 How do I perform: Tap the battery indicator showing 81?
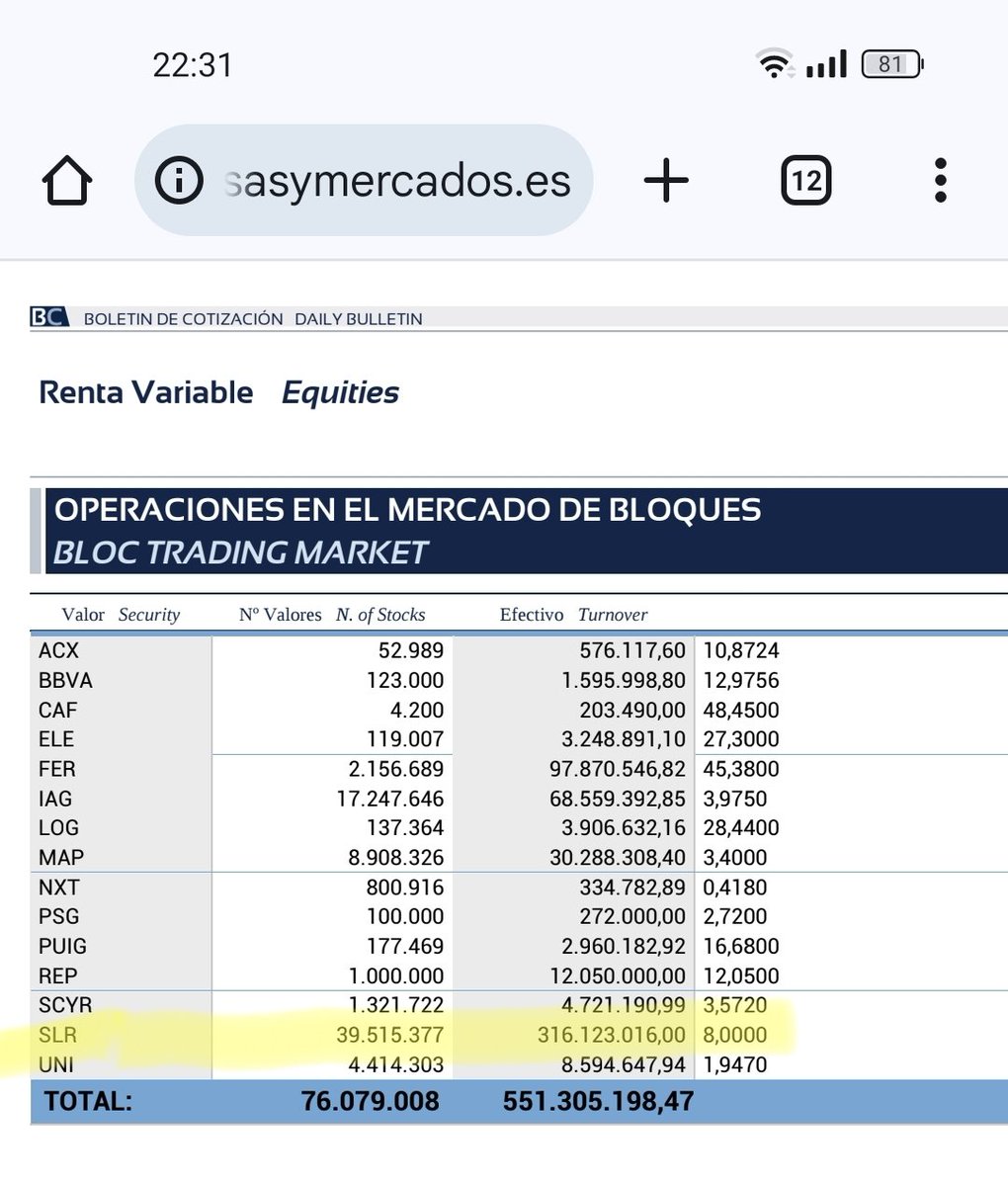click(x=892, y=64)
